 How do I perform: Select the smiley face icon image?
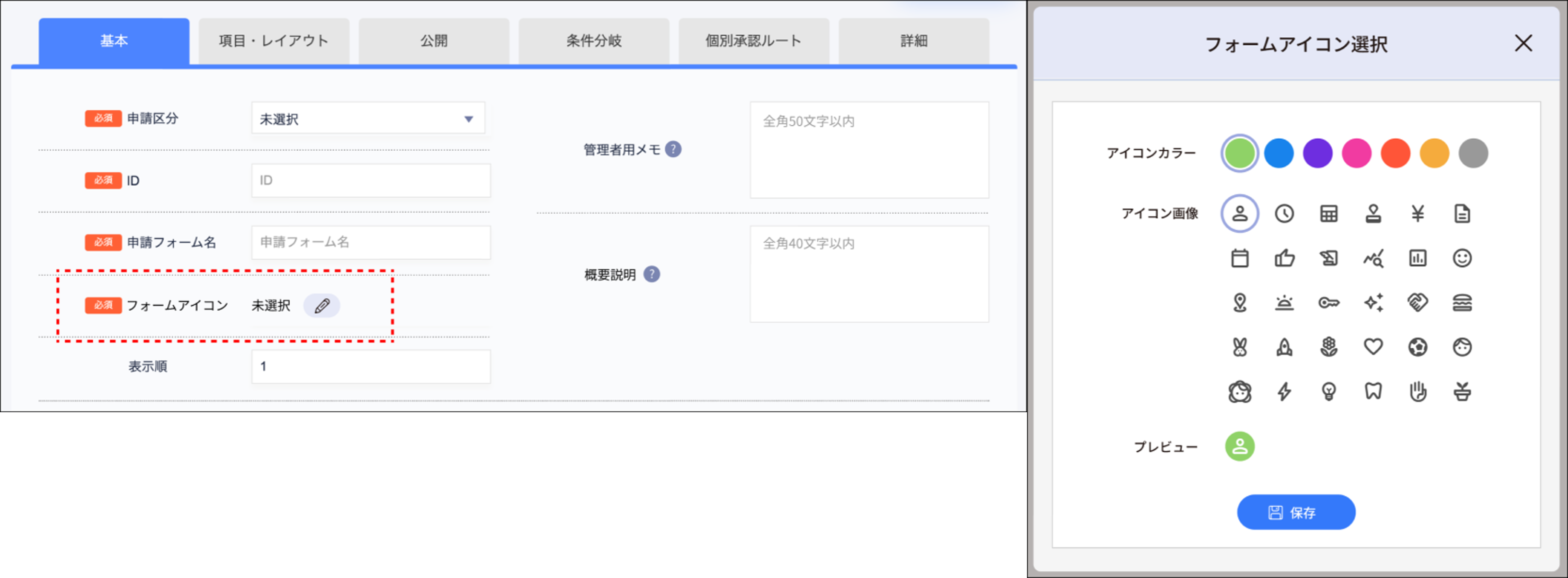click(1462, 258)
